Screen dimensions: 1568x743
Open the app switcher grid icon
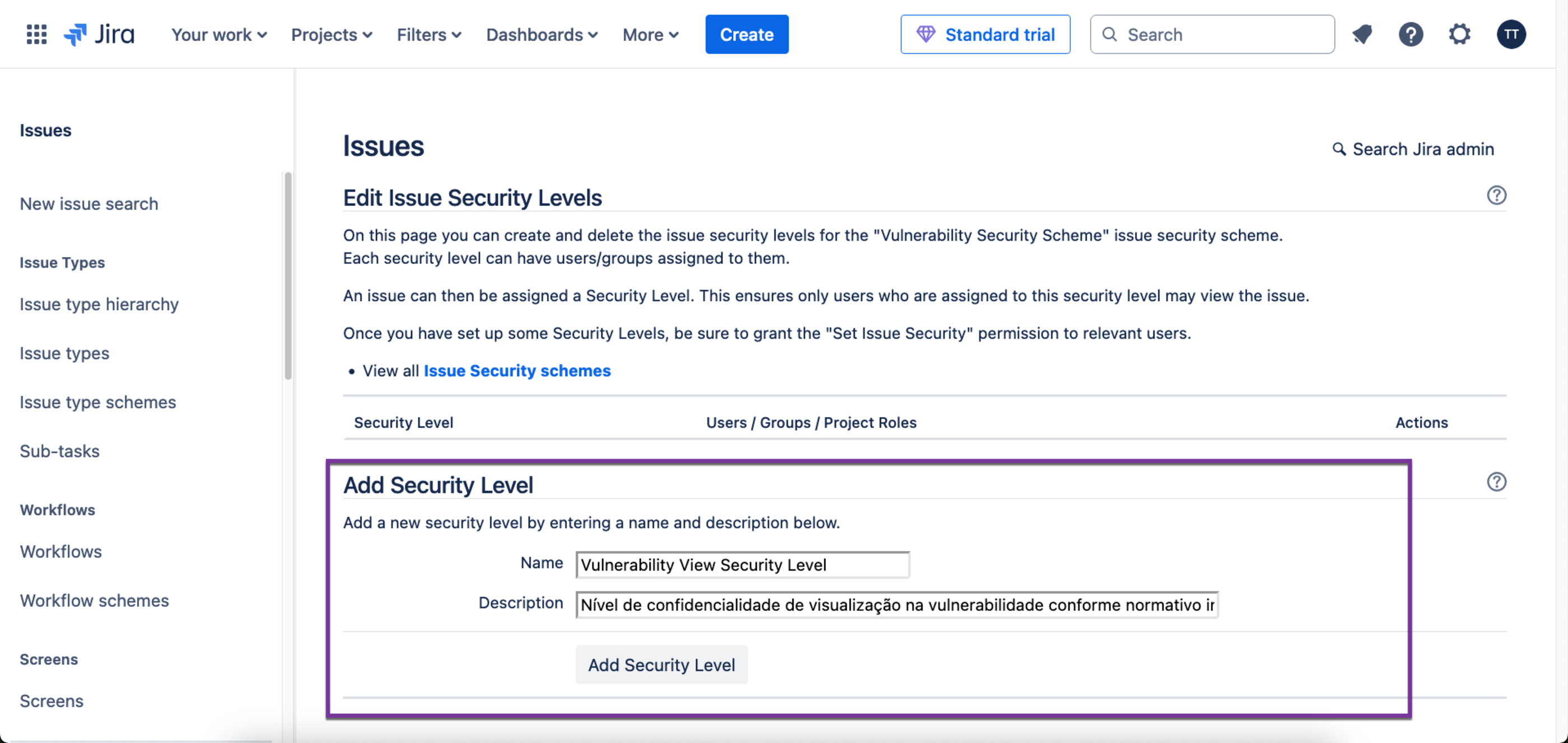pos(36,35)
